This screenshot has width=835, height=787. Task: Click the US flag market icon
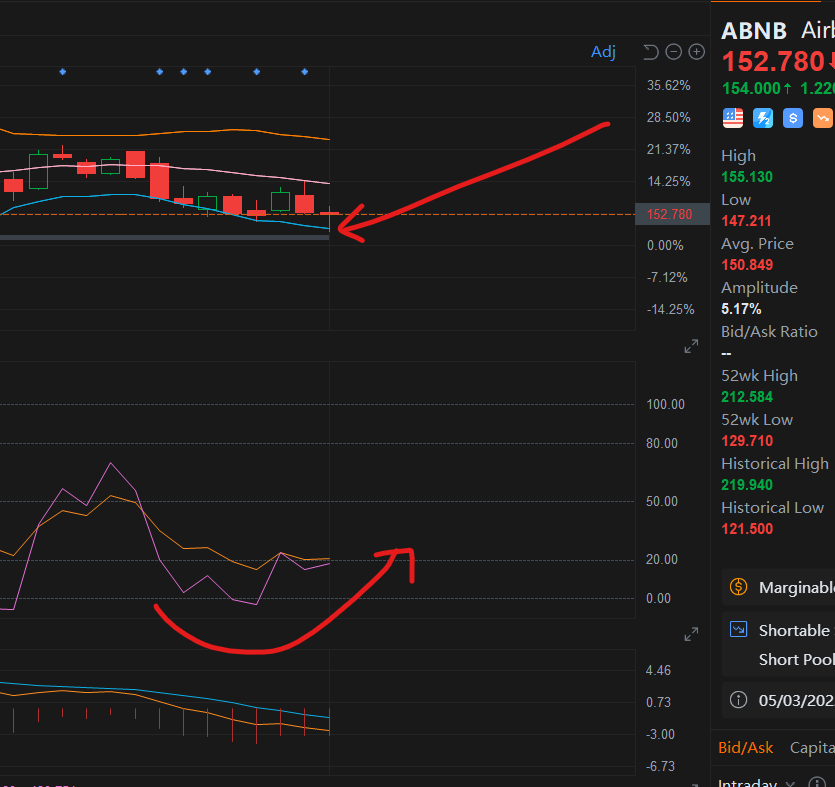point(732,117)
